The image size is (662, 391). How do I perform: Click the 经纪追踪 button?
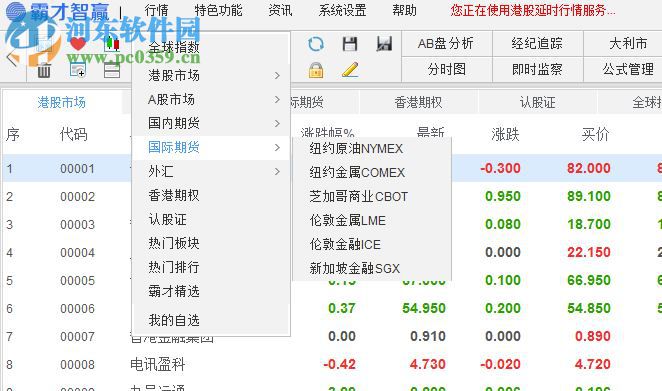[537, 43]
